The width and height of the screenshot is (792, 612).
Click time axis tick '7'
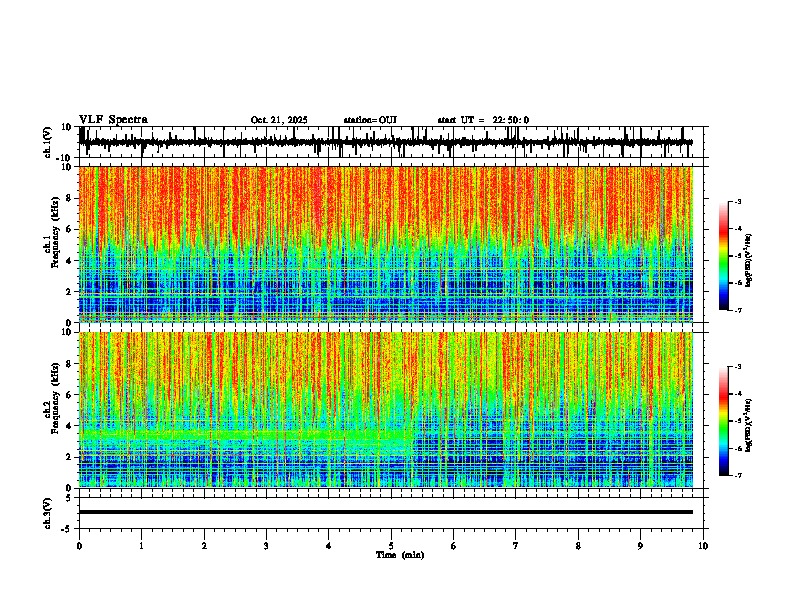[x=516, y=546]
